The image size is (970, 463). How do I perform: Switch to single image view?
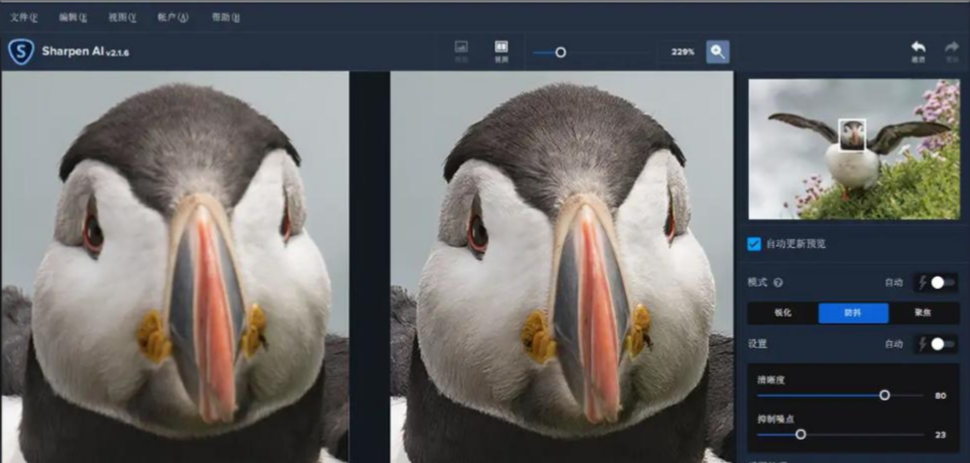click(461, 51)
